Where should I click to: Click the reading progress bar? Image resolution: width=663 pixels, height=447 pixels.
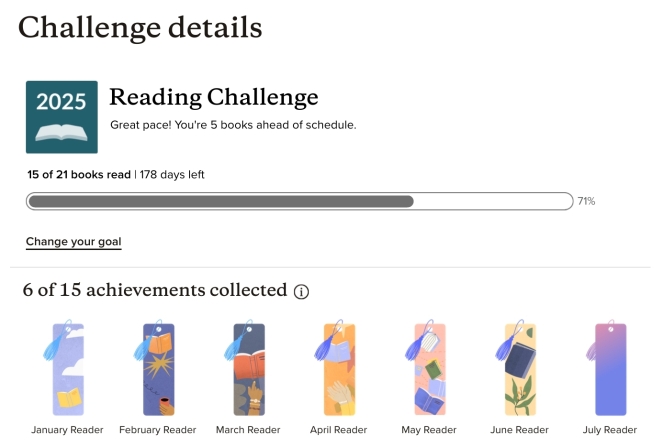[x=299, y=201]
